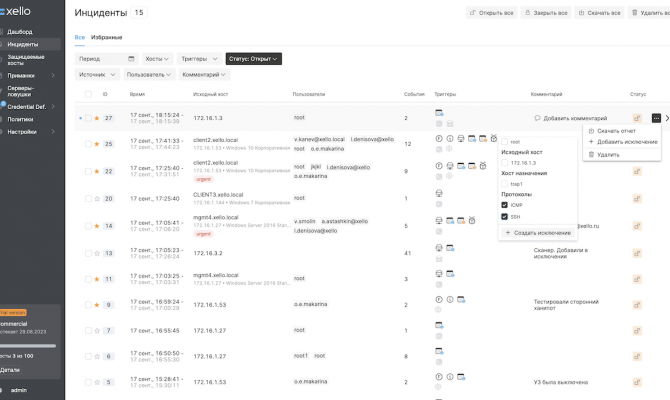The image size is (670, 400).
Task: Click Добавить комментарий for incident 27
Action: (x=575, y=118)
